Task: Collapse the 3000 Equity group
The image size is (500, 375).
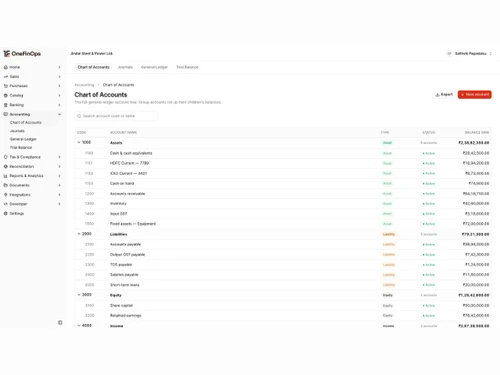Action: coord(79,295)
